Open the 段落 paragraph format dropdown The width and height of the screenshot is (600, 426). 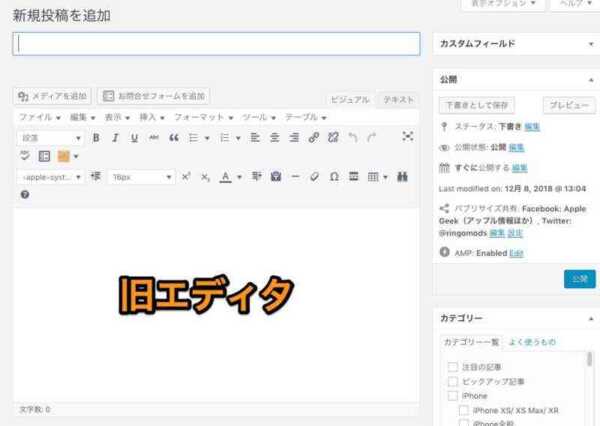50,137
